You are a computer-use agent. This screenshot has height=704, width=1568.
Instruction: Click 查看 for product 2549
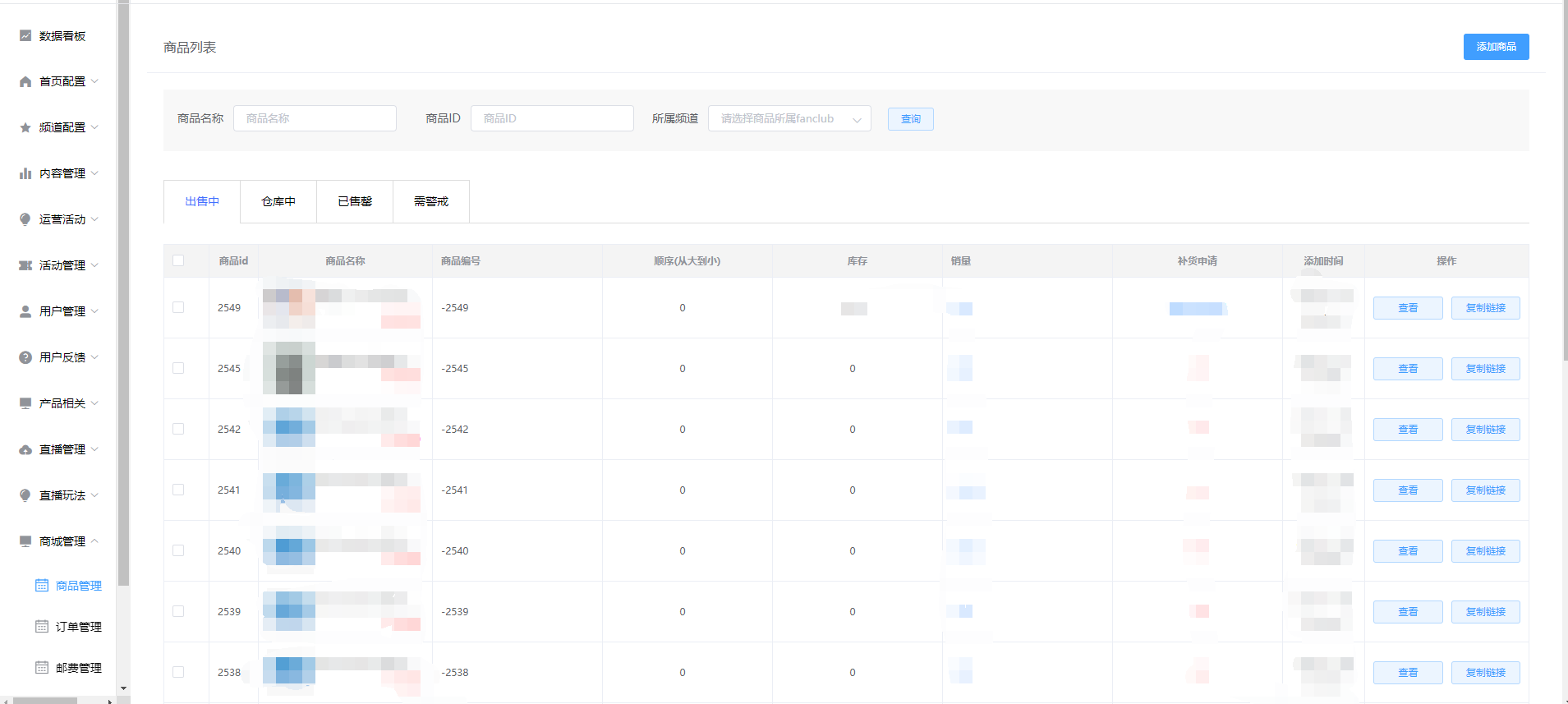[x=1408, y=308]
